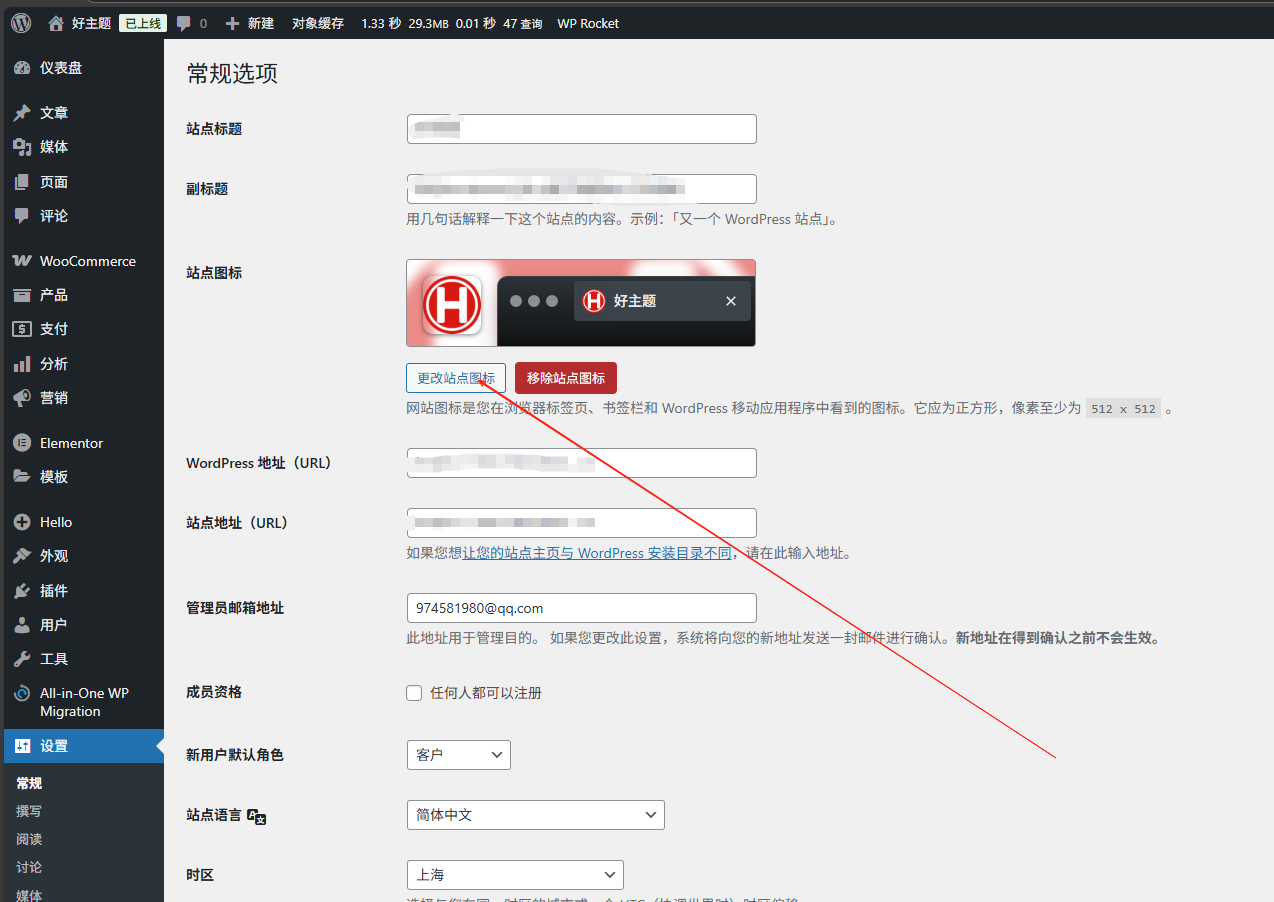
Task: Click the 常规选项 page heading
Action: pos(232,73)
